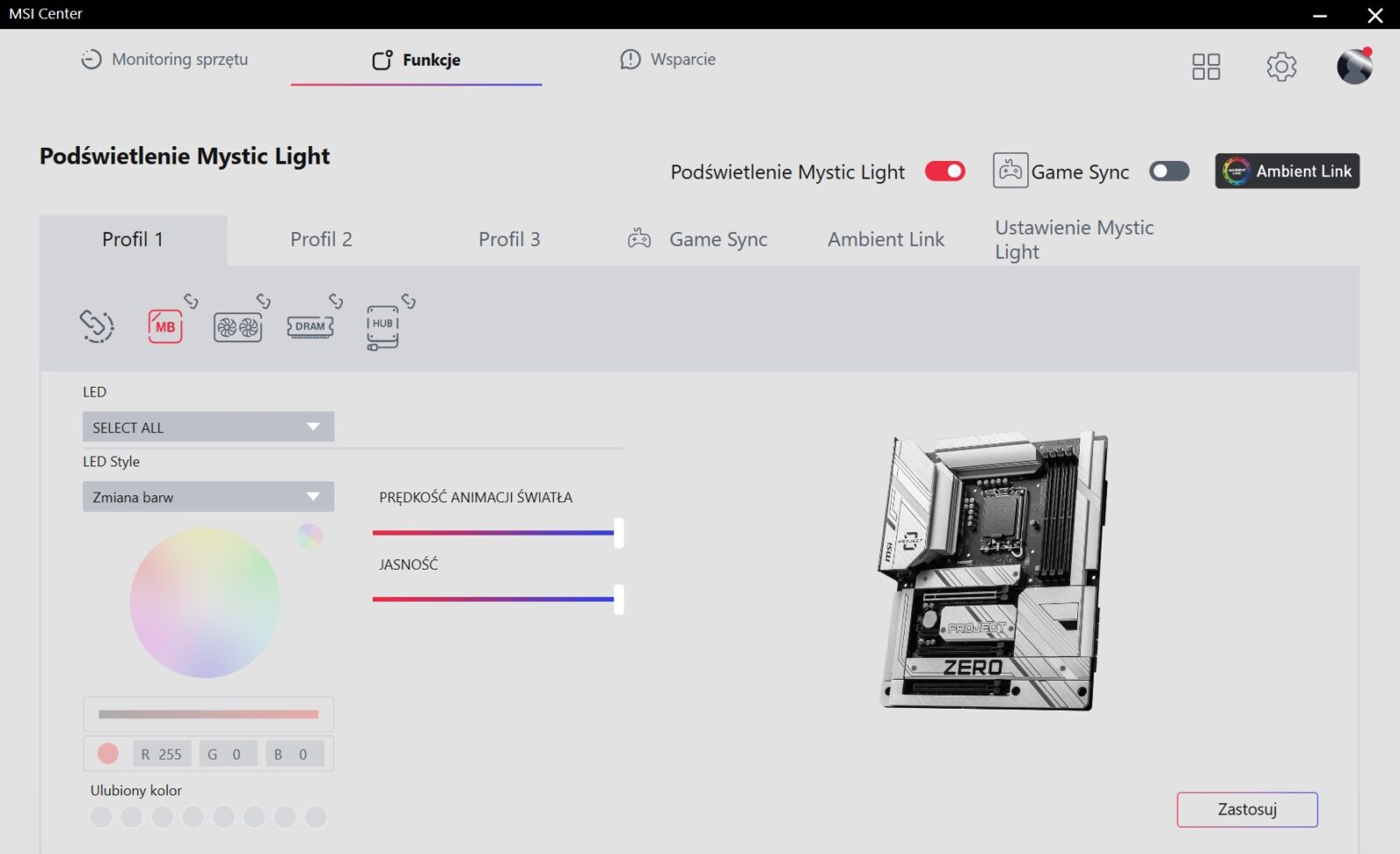Click the R 255 red value field

[162, 754]
